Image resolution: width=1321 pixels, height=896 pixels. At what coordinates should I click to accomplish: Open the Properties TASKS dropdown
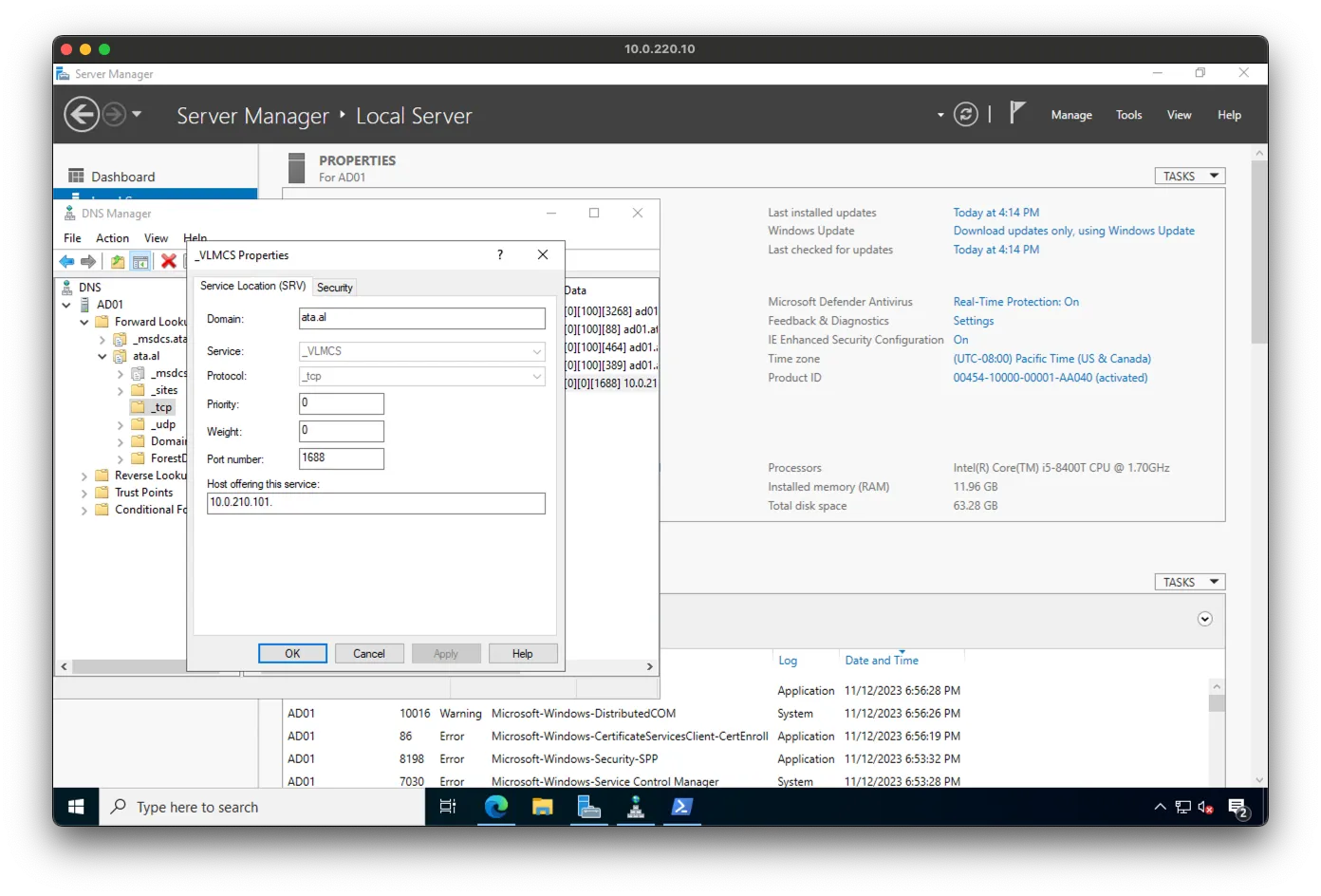(x=1190, y=176)
